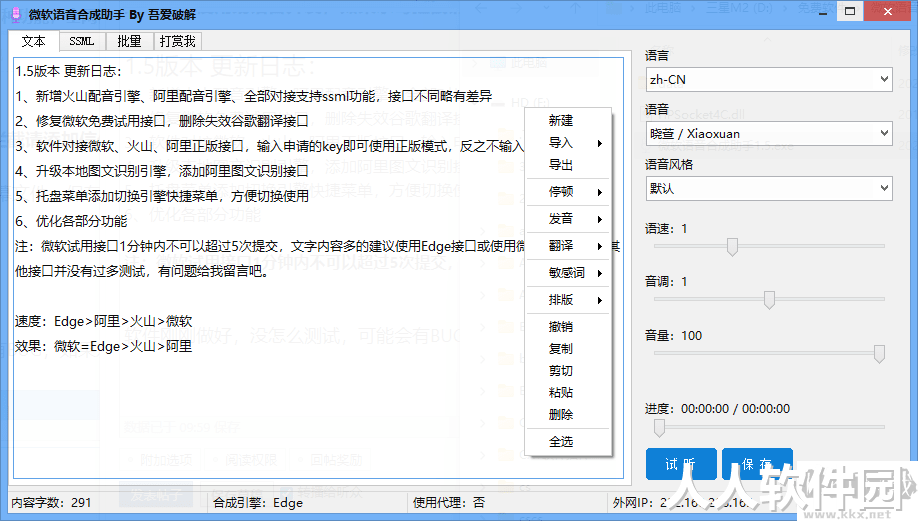
Task: Adjust the 音量 volume slider handle
Action: click(x=879, y=354)
